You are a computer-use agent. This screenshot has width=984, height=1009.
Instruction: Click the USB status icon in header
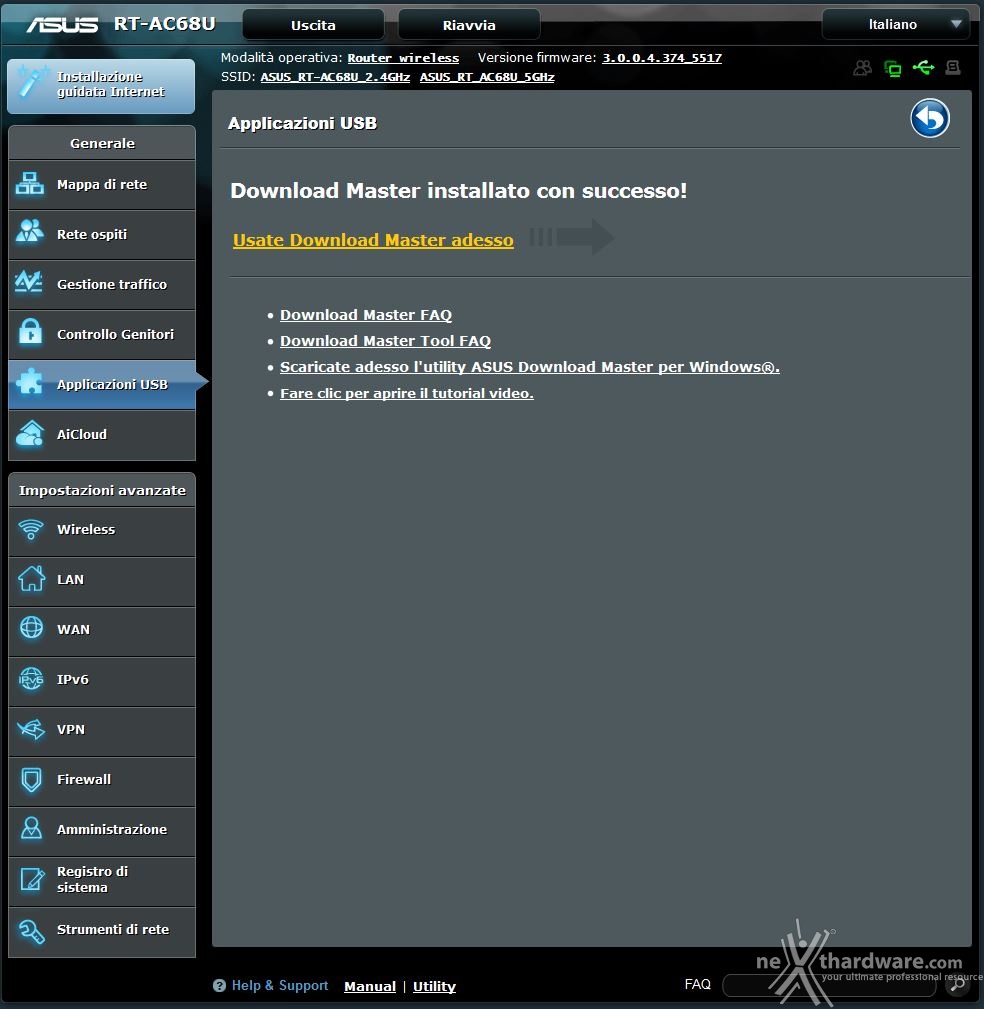click(x=924, y=68)
